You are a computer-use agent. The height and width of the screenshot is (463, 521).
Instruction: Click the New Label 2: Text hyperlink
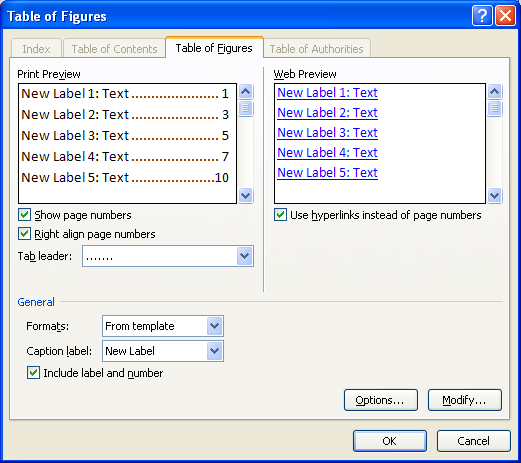[327, 113]
